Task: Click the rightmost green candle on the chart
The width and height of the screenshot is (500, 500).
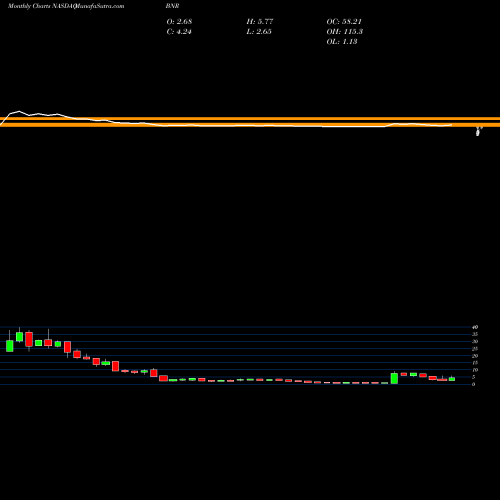Action: [x=452, y=379]
